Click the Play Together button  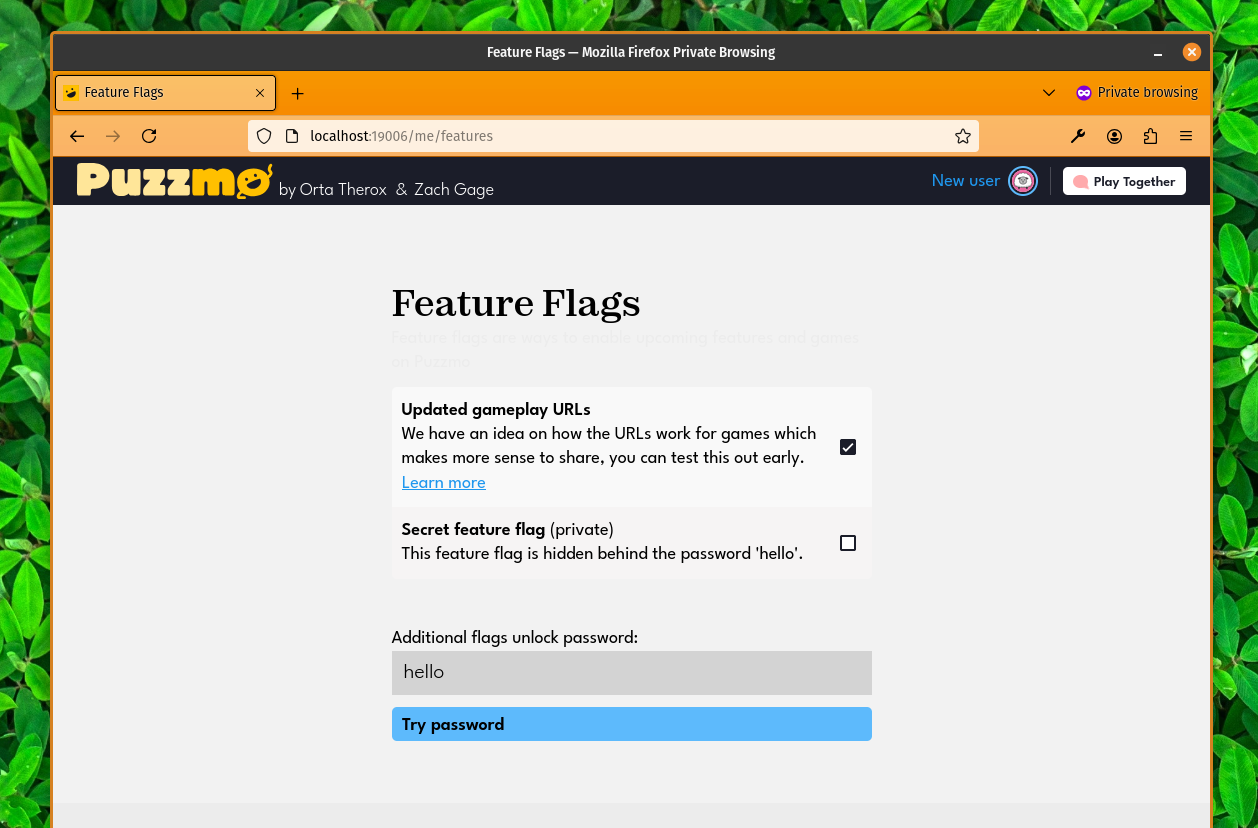(x=1124, y=181)
